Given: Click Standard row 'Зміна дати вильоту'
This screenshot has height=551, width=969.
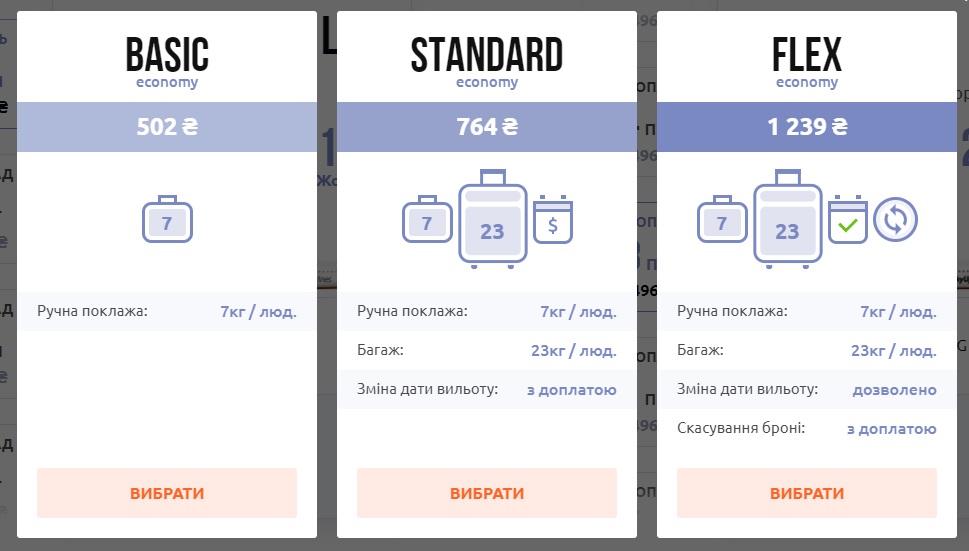Looking at the screenshot, I should pyautogui.click(x=487, y=389).
